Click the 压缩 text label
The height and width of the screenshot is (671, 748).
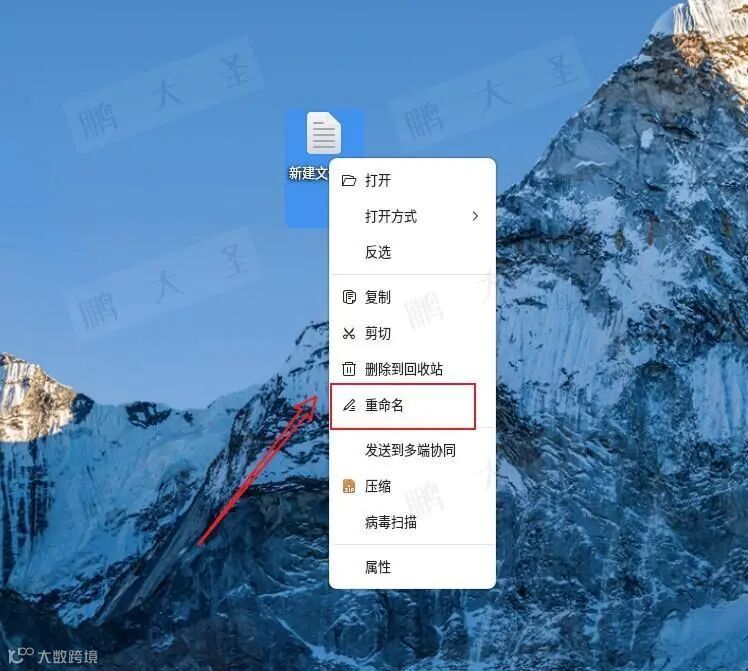[378, 486]
